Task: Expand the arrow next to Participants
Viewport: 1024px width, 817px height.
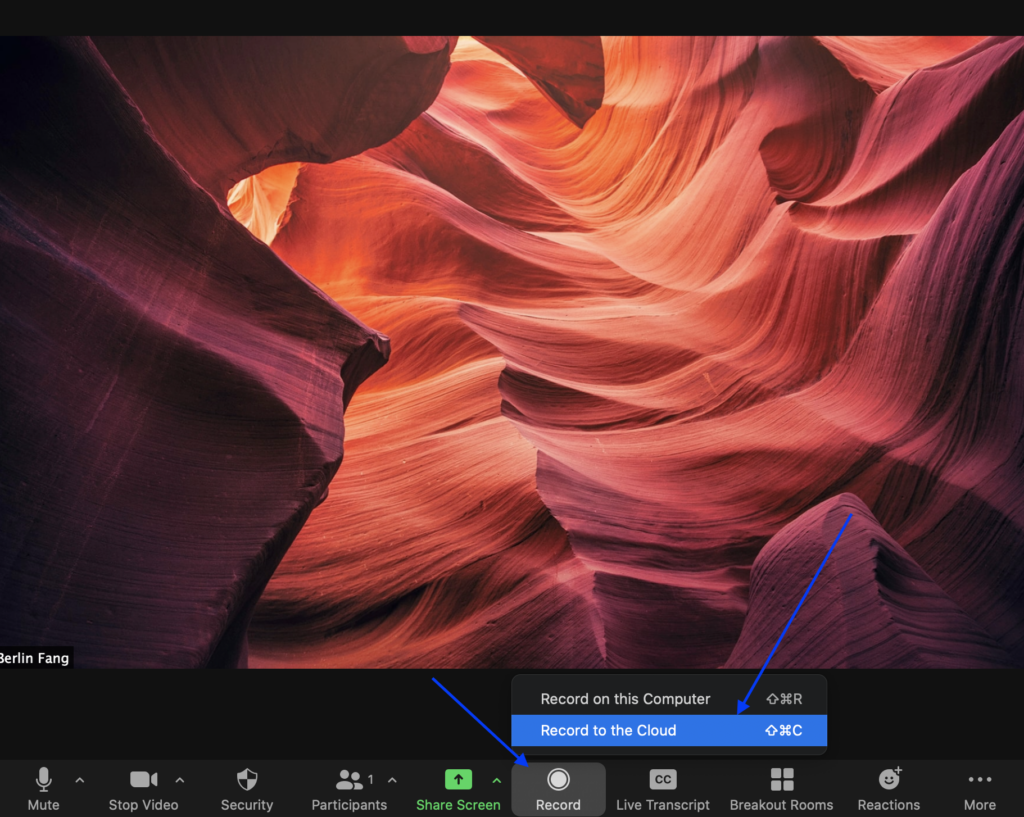Action: [x=392, y=780]
